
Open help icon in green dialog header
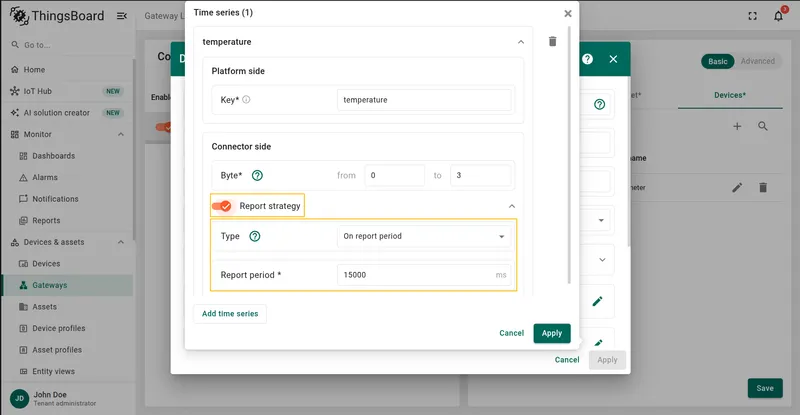click(587, 59)
